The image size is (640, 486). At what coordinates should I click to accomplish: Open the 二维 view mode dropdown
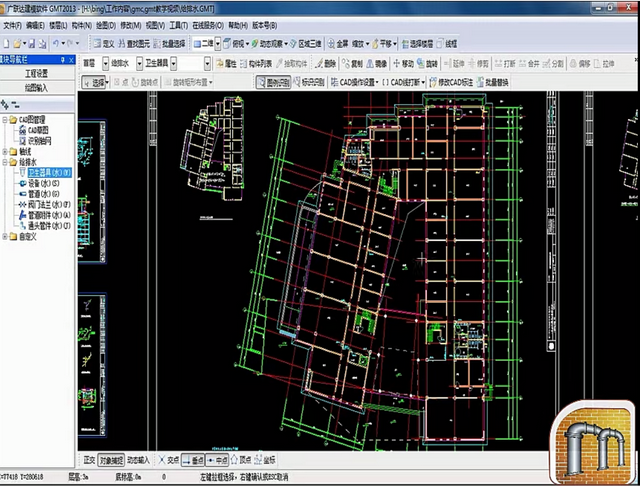pos(218,44)
